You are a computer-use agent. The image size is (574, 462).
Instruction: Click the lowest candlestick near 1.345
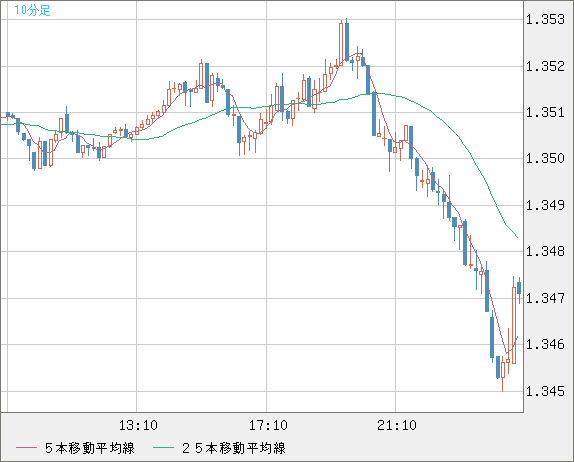503,373
